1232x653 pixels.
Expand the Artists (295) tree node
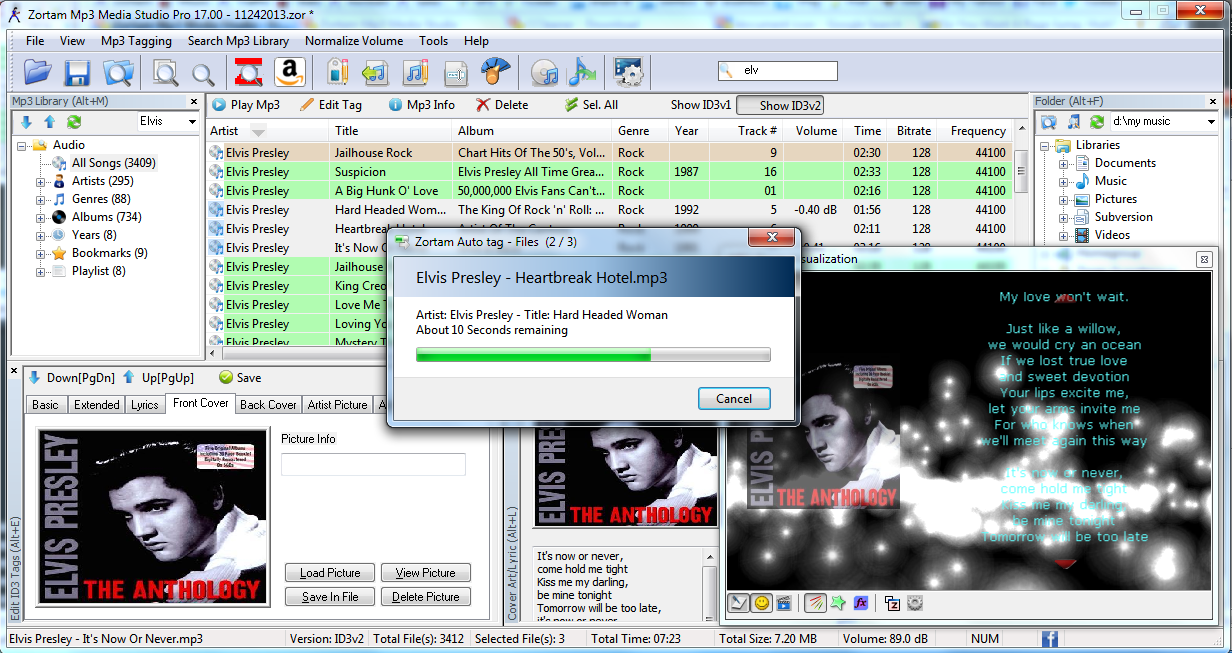point(41,182)
